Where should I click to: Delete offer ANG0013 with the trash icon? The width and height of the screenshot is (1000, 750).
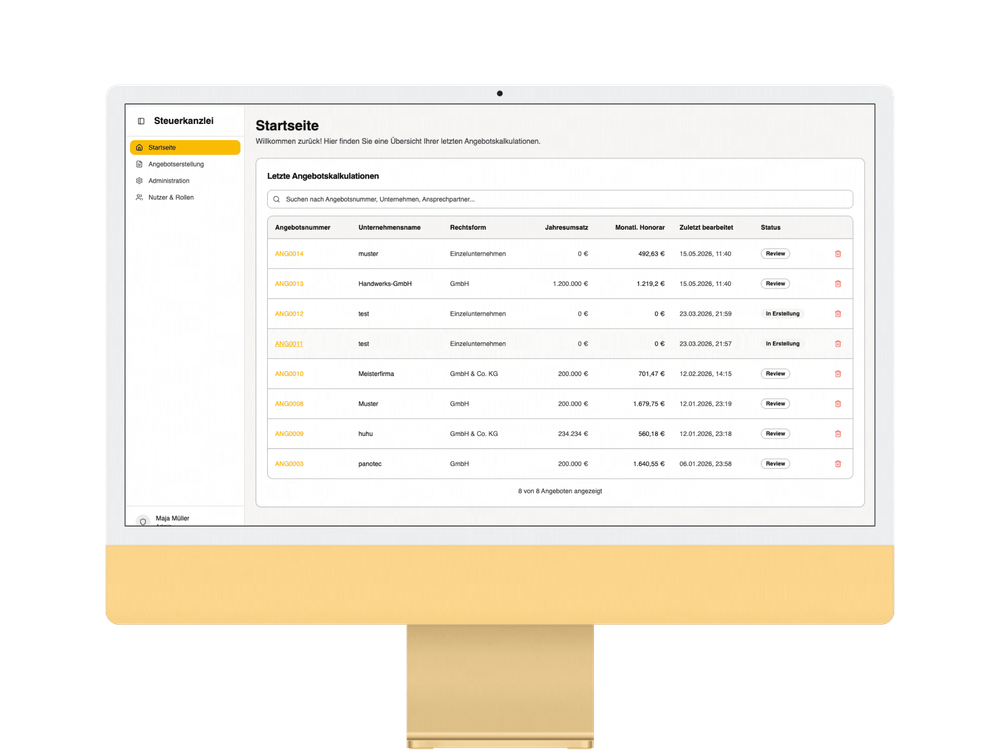click(x=838, y=284)
